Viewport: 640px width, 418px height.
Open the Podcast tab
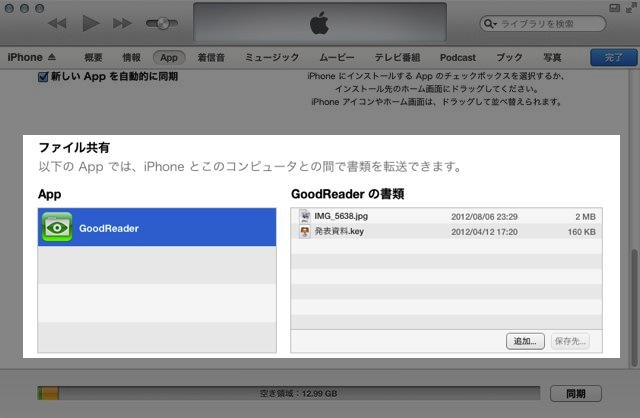(x=458, y=58)
